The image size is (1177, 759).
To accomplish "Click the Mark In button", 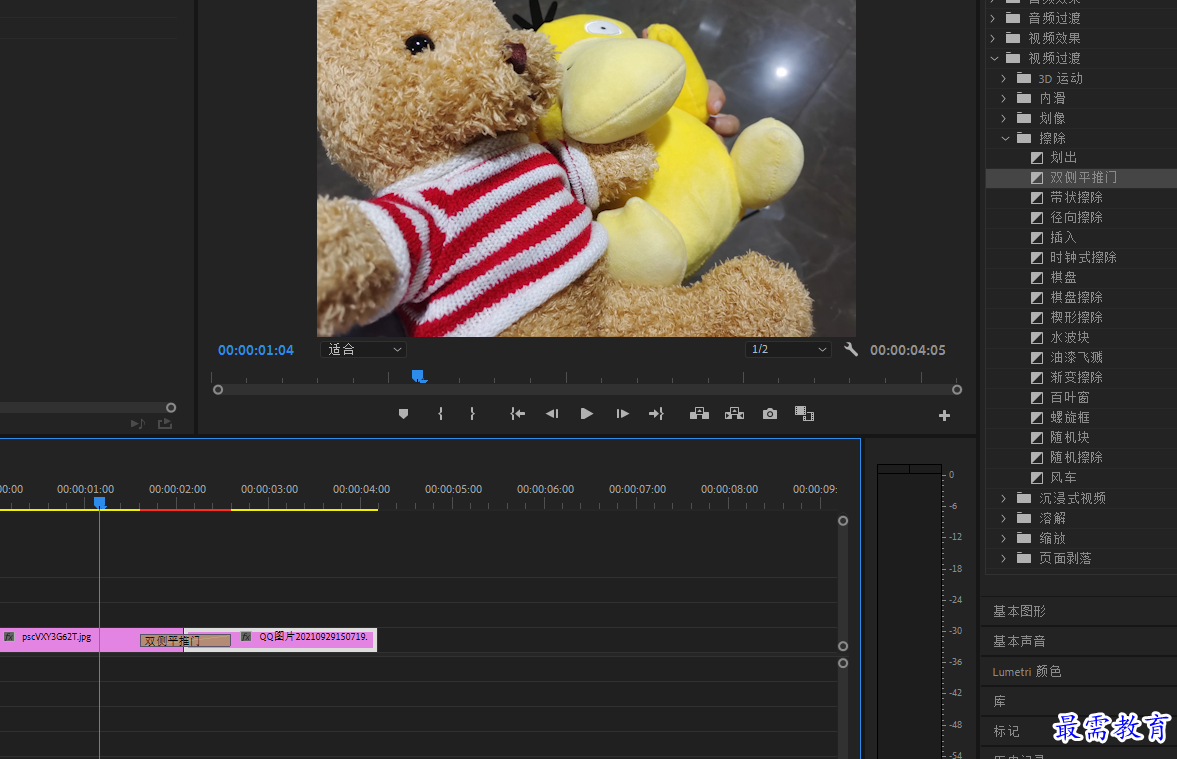I will (x=441, y=414).
